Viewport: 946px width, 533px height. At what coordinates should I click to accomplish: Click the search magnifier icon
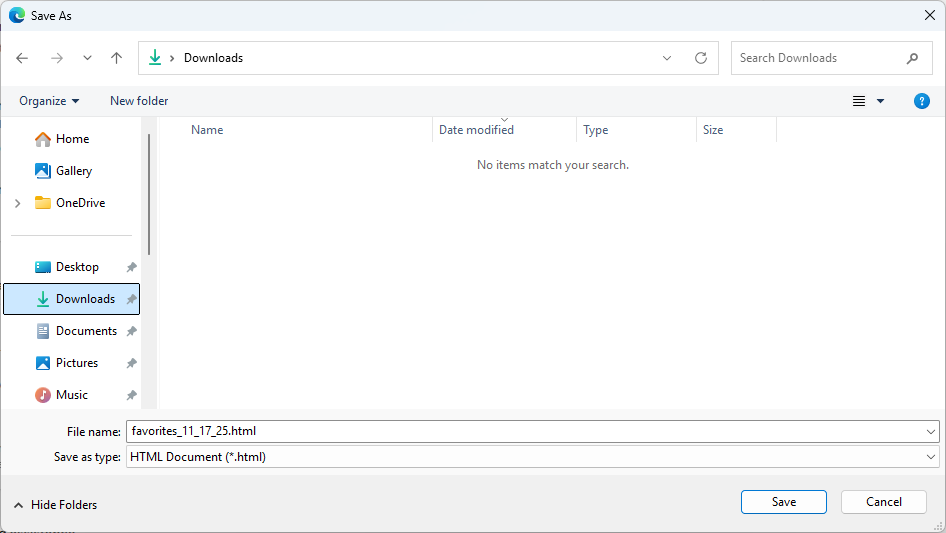[x=912, y=58]
